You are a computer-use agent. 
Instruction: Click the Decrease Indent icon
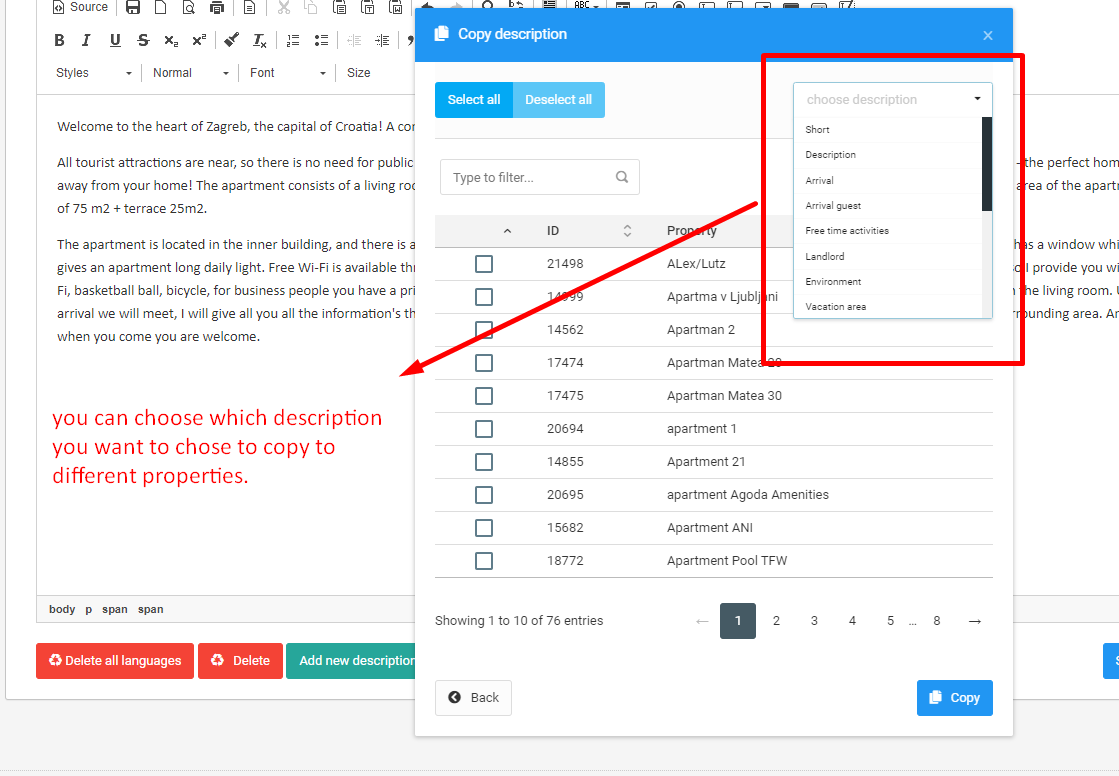(x=354, y=40)
